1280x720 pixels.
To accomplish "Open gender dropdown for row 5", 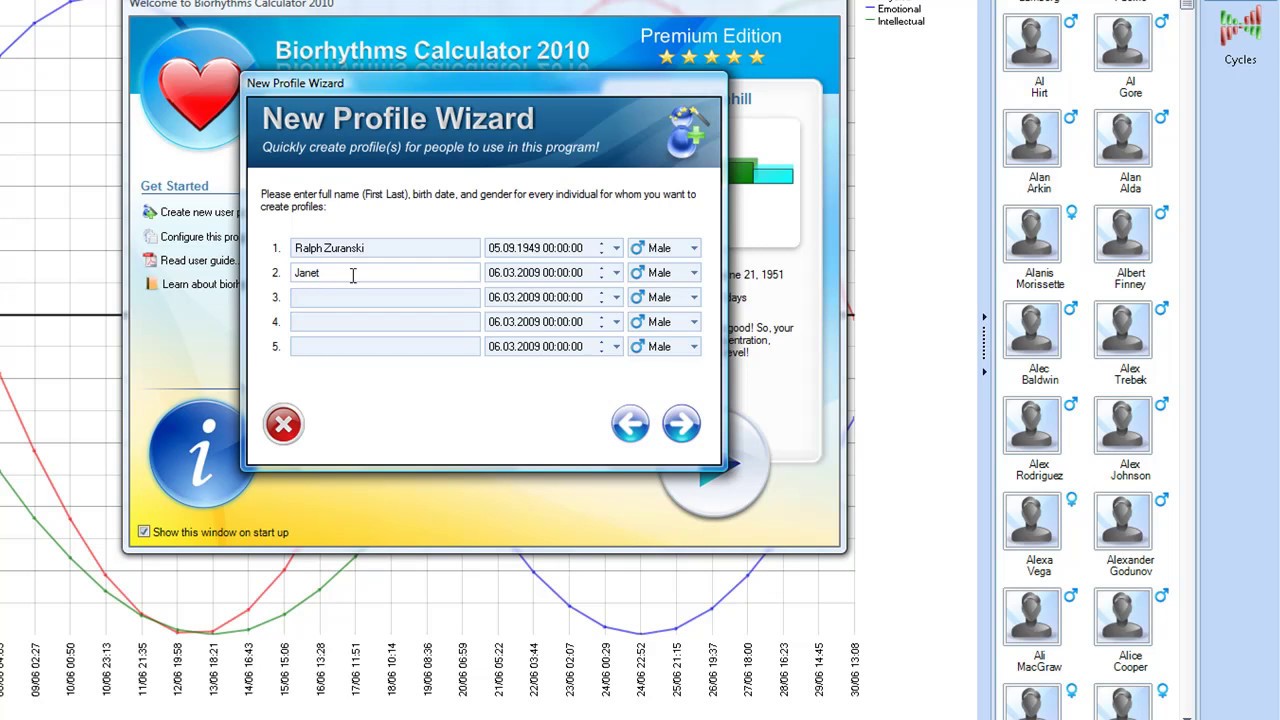I will pos(694,347).
